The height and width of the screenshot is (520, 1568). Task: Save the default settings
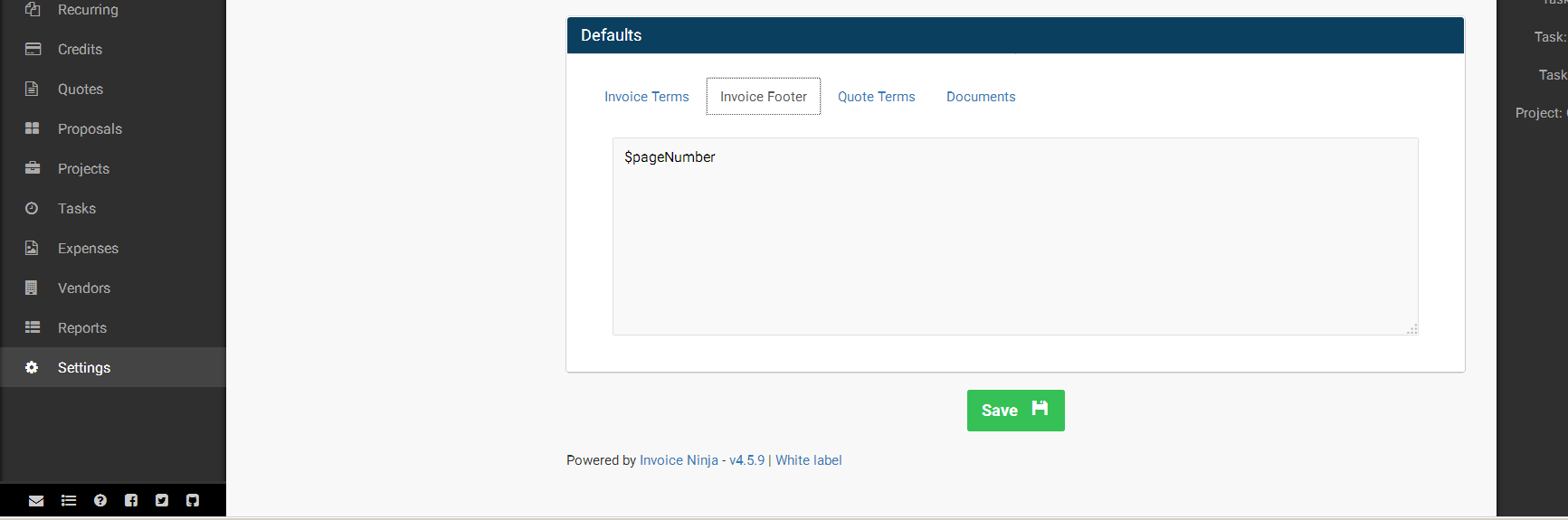click(x=1016, y=411)
